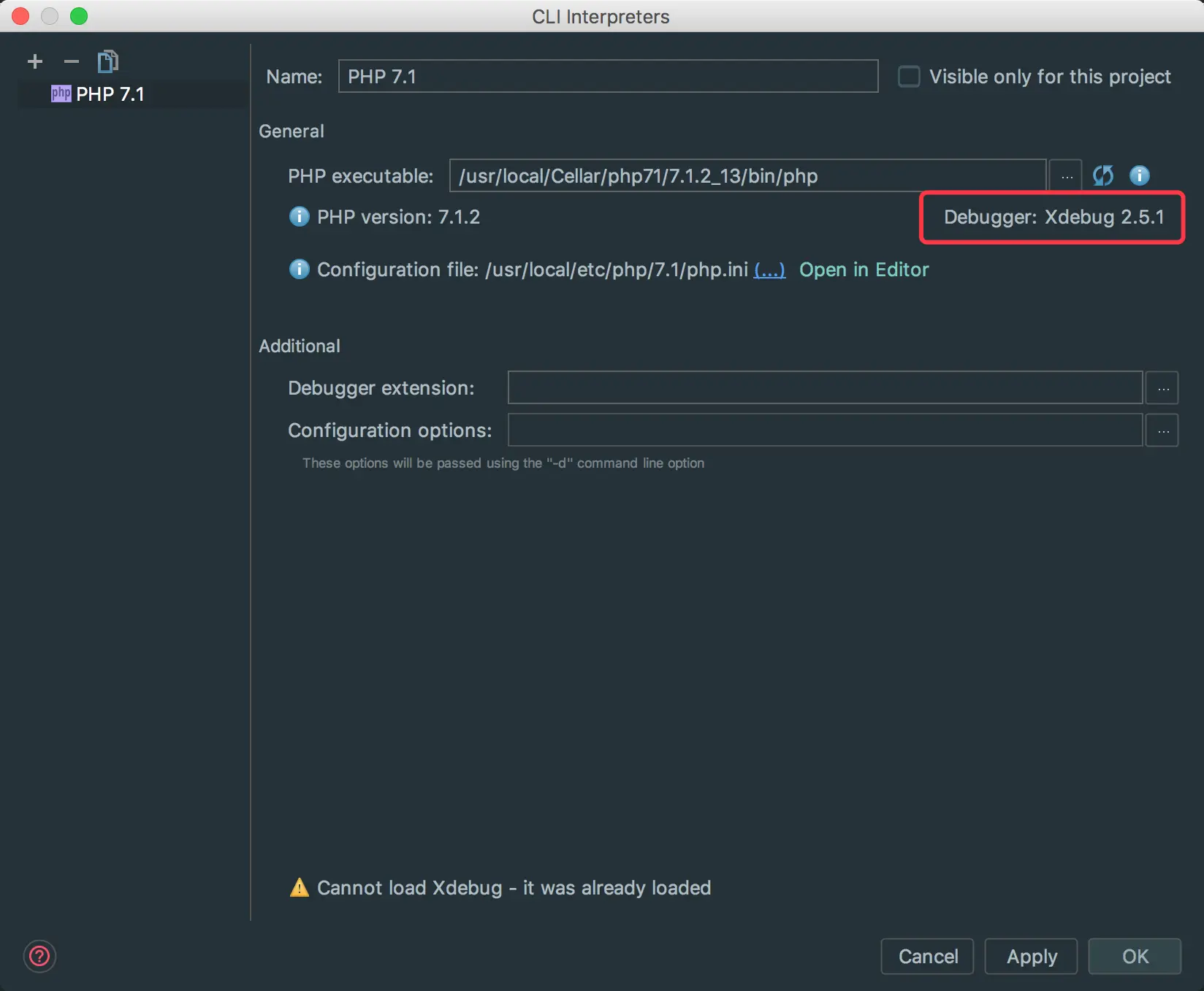
Task: Confirm the dialog with OK
Action: (1135, 957)
